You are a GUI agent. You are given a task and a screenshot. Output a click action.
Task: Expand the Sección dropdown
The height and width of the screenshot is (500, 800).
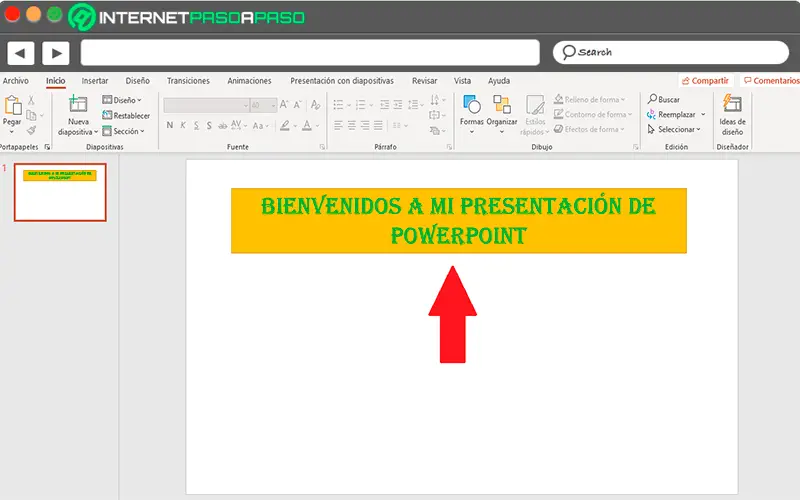click(127, 131)
